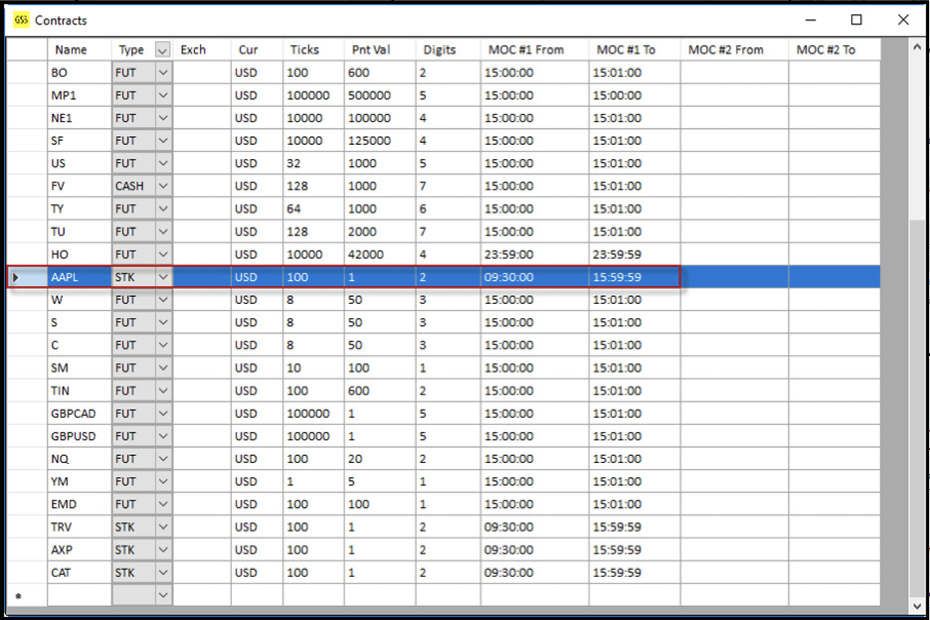Click the scrollbar down arrow
The width and height of the screenshot is (930, 620).
tap(918, 606)
